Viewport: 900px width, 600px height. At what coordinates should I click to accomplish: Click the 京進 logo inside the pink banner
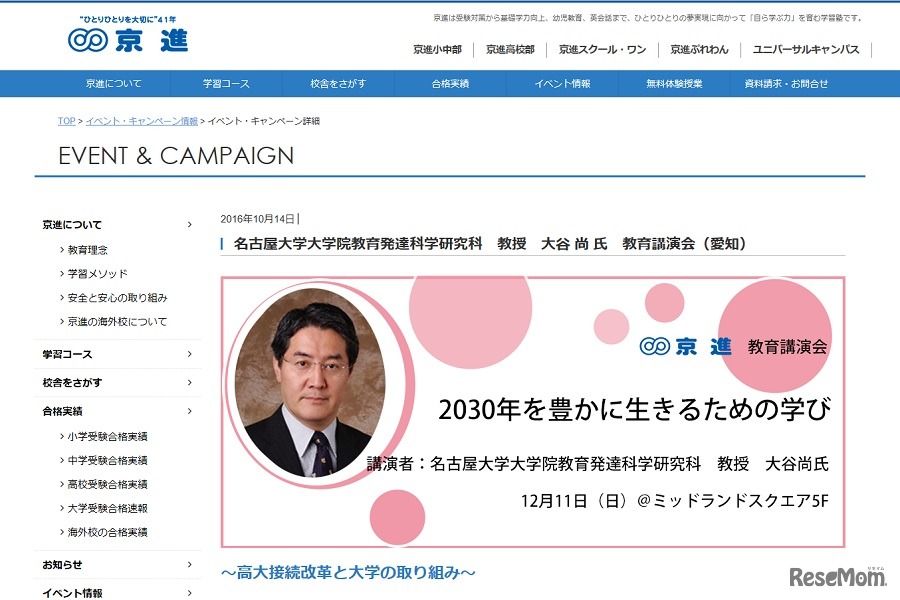point(685,344)
